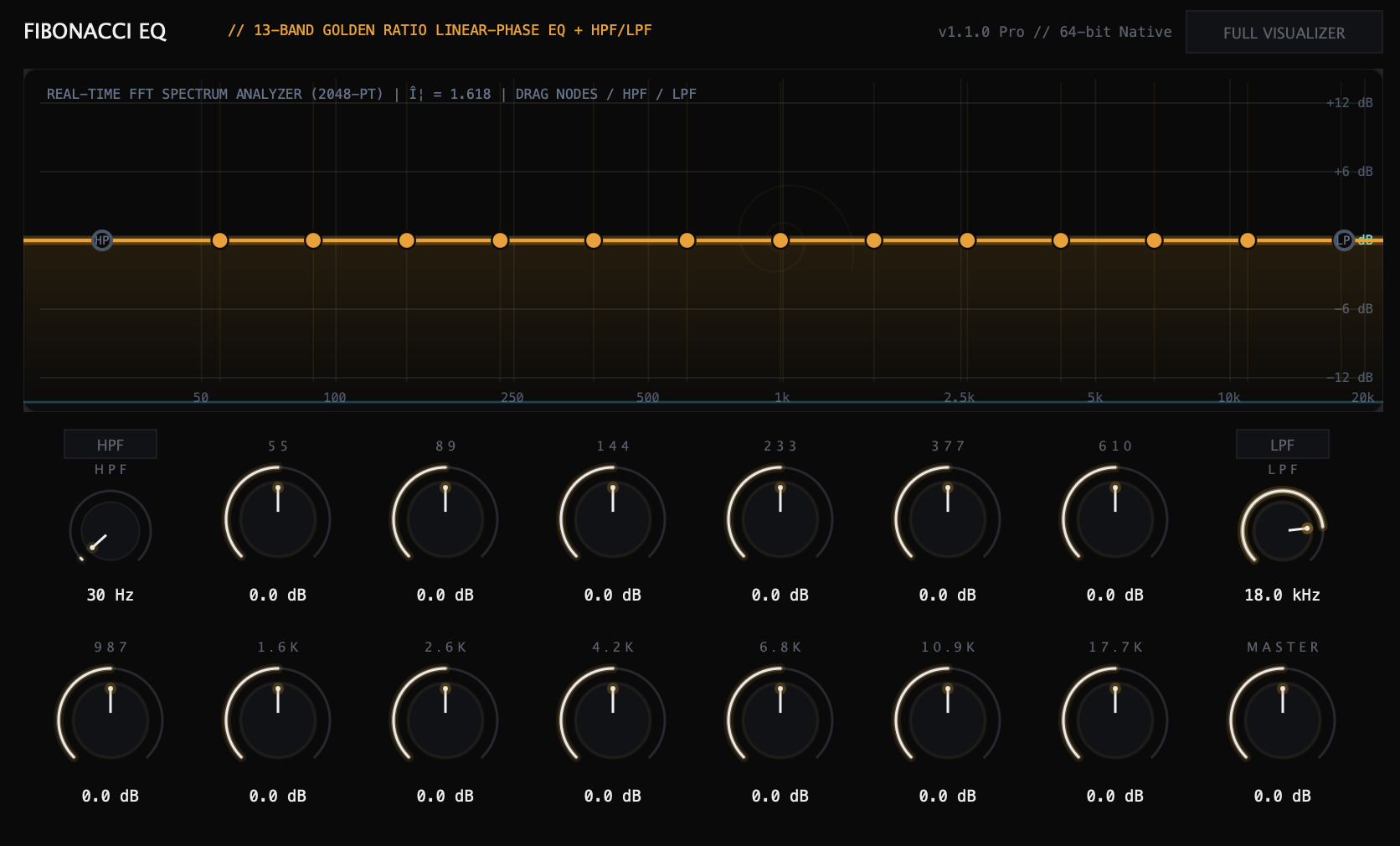
Task: Click the 17.7K band gain knob
Action: tap(1115, 720)
